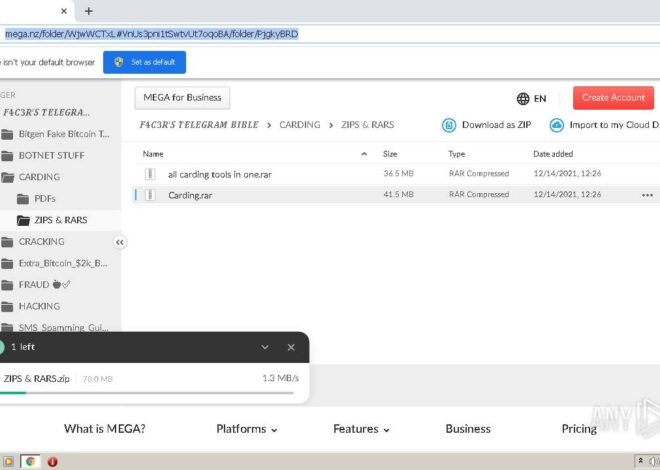660x470 pixels.
Task: Click the FRAUD folder icon
Action: coord(7,285)
